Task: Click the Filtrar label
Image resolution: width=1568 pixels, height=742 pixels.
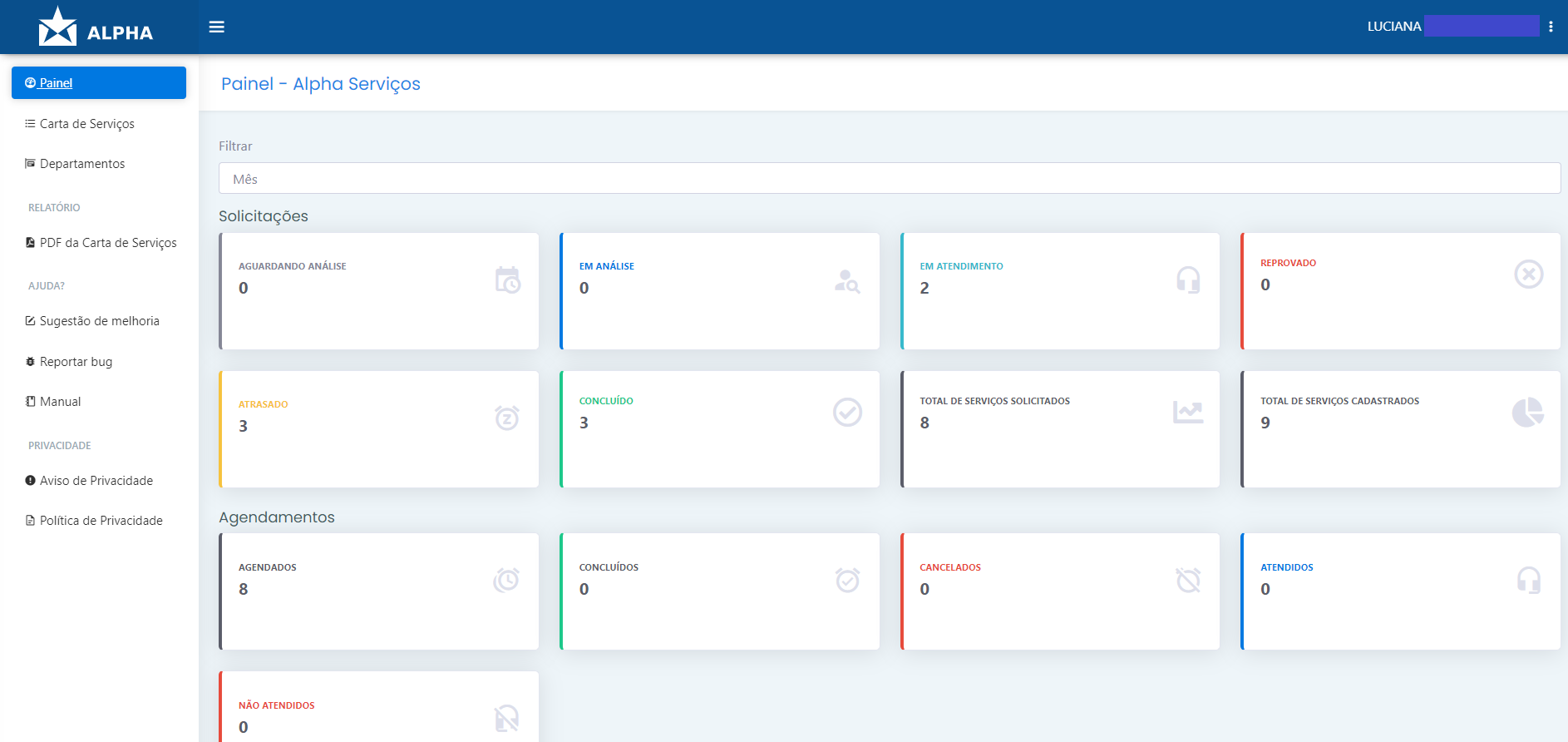Action: [x=235, y=146]
